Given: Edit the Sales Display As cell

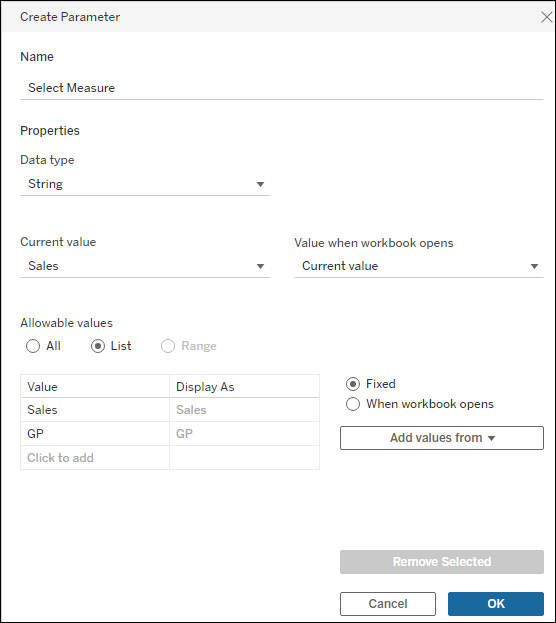Looking at the screenshot, I should 244,410.
